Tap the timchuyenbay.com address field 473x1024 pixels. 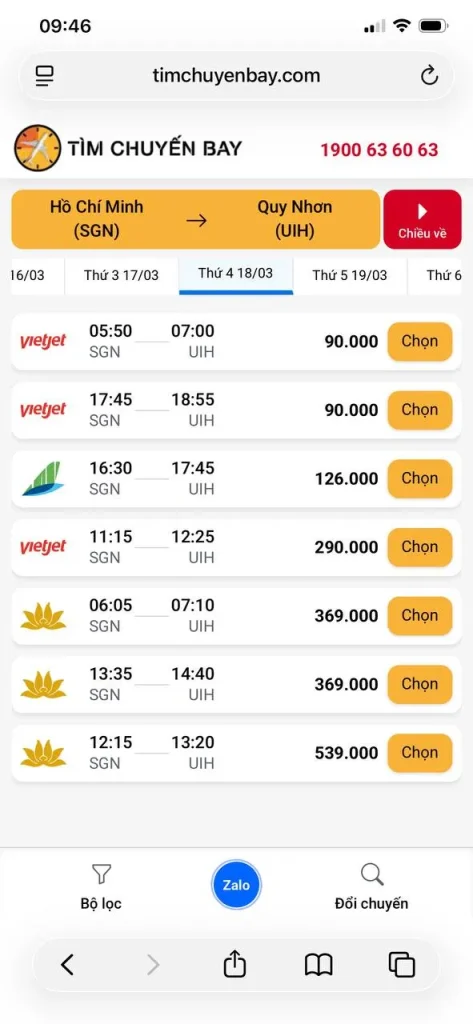pyautogui.click(x=236, y=76)
